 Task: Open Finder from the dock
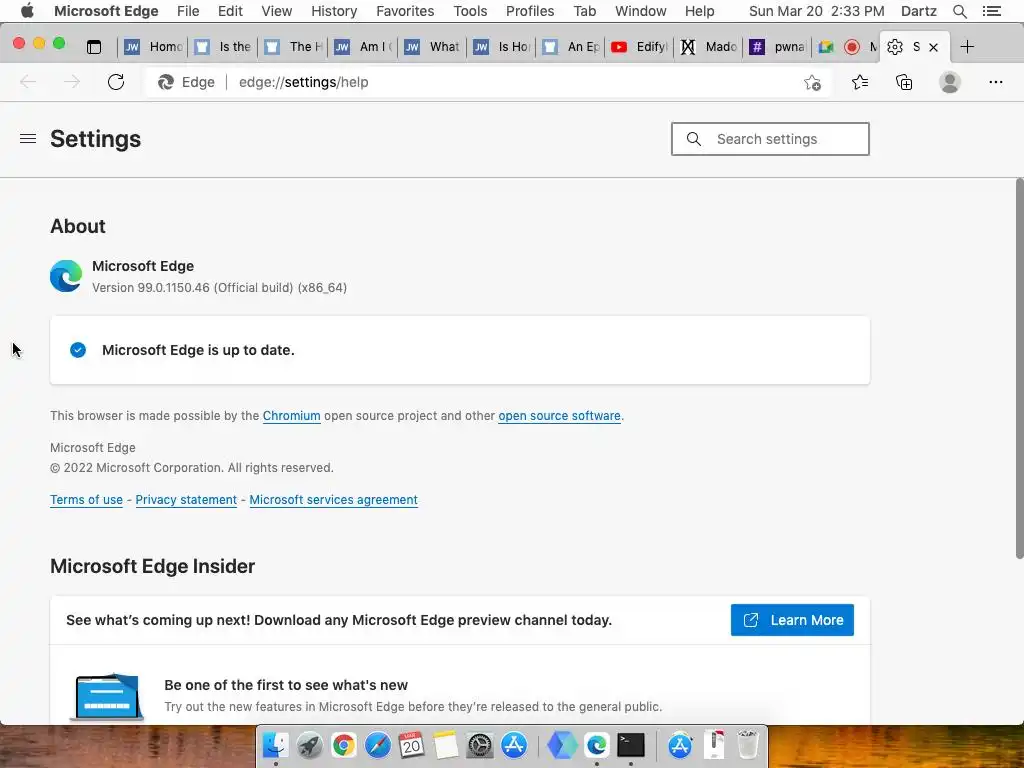point(276,744)
